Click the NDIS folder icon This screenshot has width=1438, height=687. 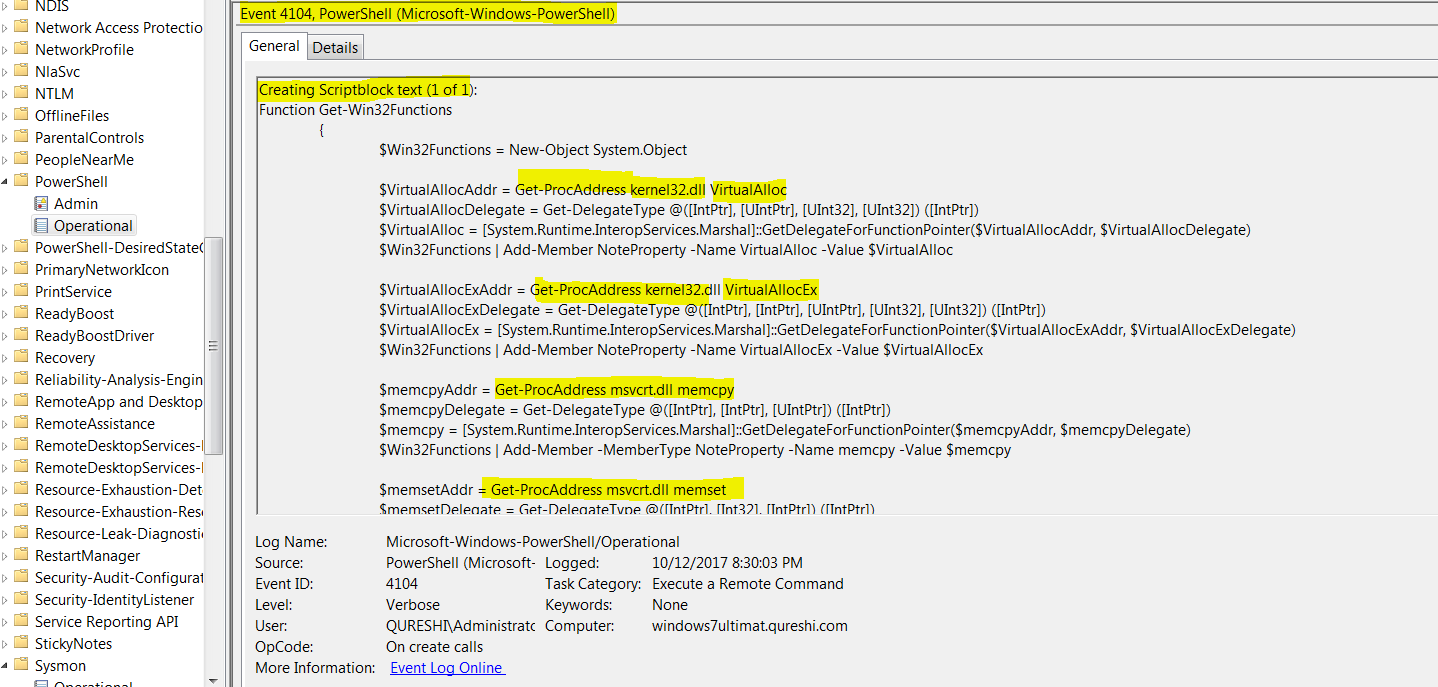pos(22,6)
